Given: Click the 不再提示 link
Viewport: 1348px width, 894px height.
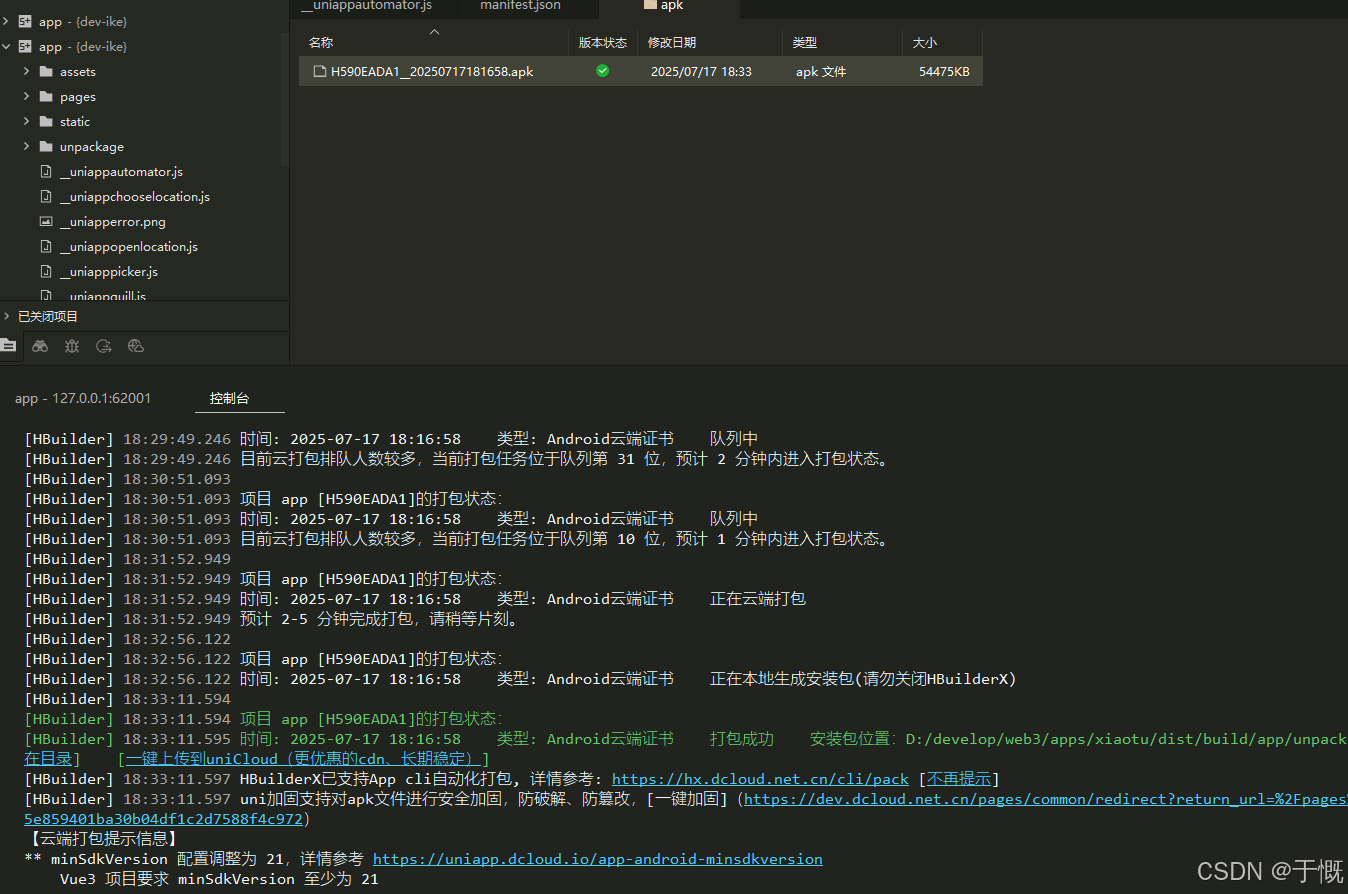Looking at the screenshot, I should [x=959, y=779].
